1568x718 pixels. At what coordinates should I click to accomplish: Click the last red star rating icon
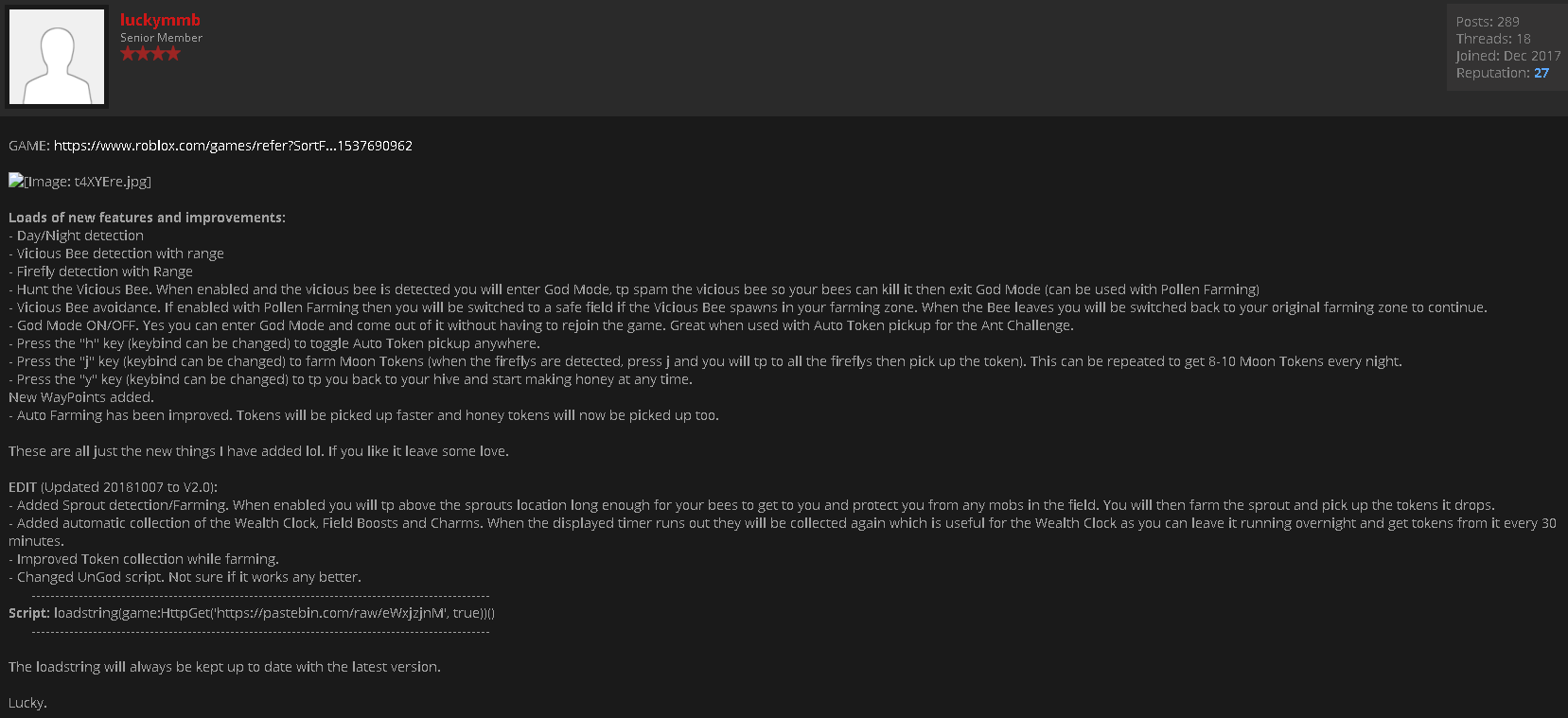(172, 54)
